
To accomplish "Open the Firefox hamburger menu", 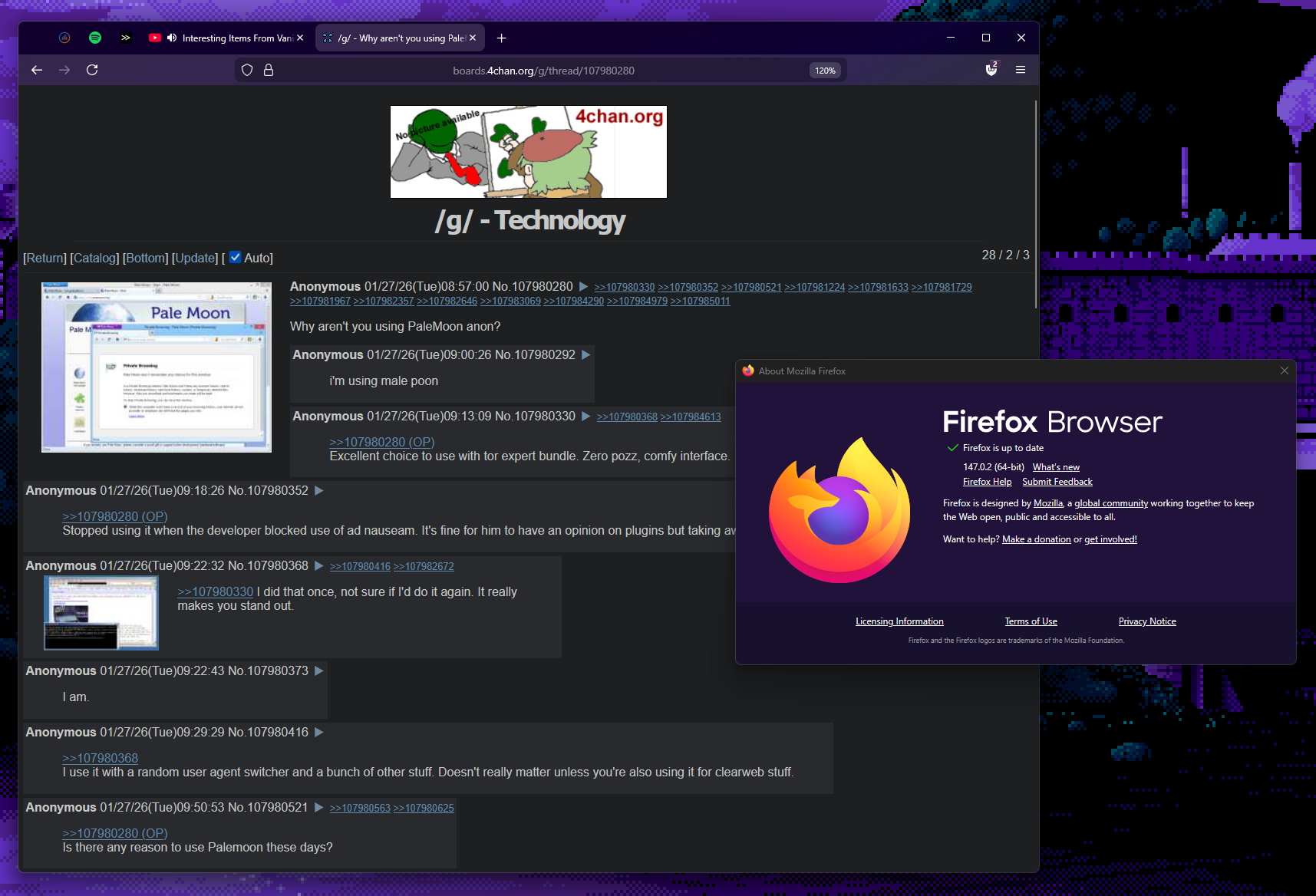I will [1021, 70].
